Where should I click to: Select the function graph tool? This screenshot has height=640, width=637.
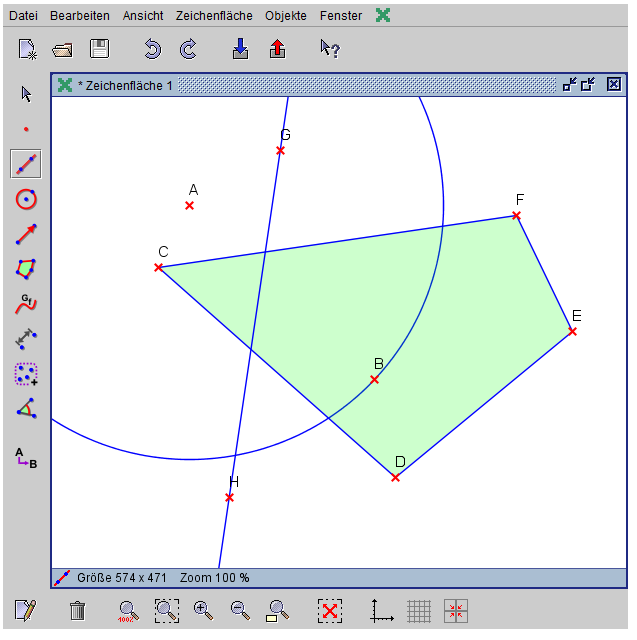click(x=26, y=304)
